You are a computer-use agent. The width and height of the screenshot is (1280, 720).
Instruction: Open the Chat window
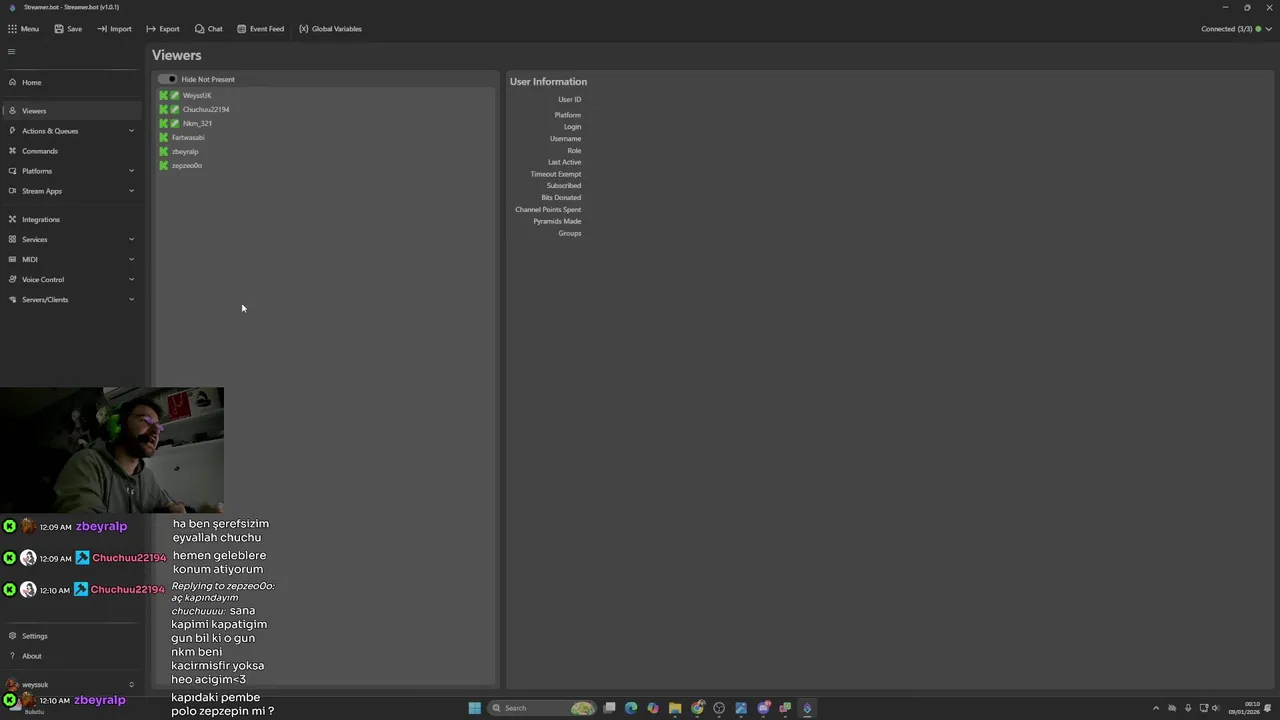[208, 29]
